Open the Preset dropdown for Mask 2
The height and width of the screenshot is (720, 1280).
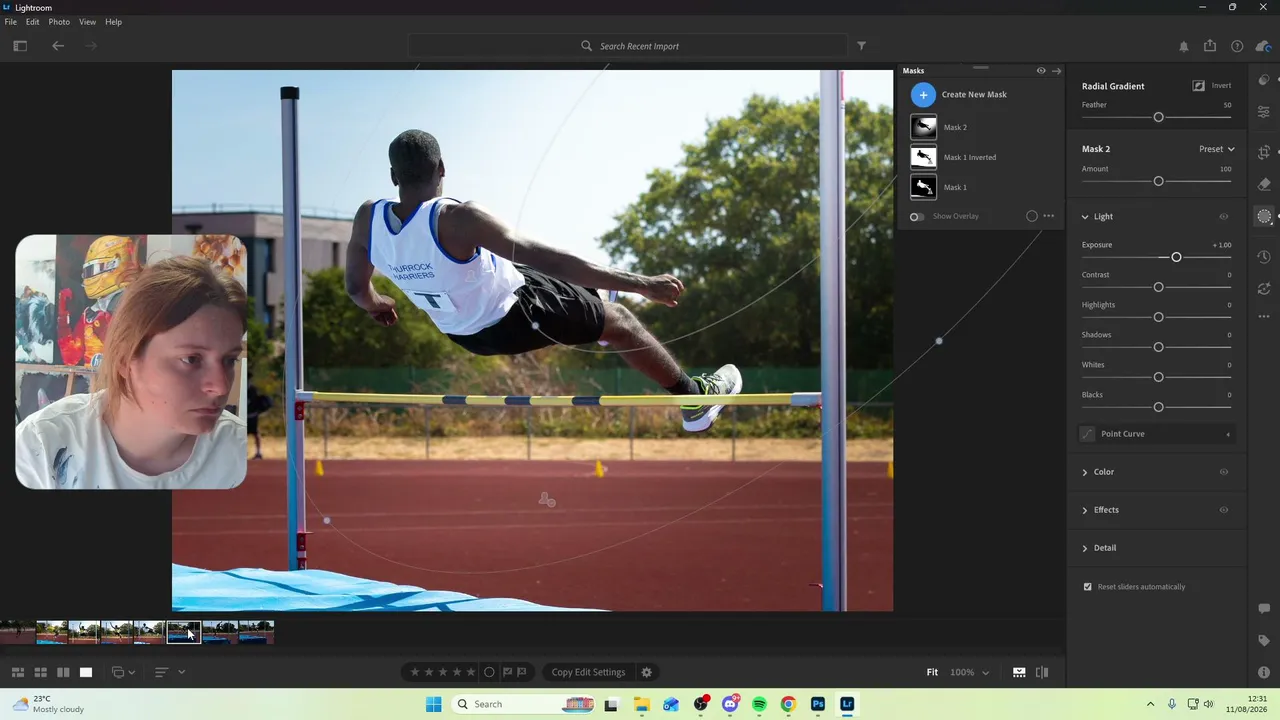pyautogui.click(x=1217, y=149)
